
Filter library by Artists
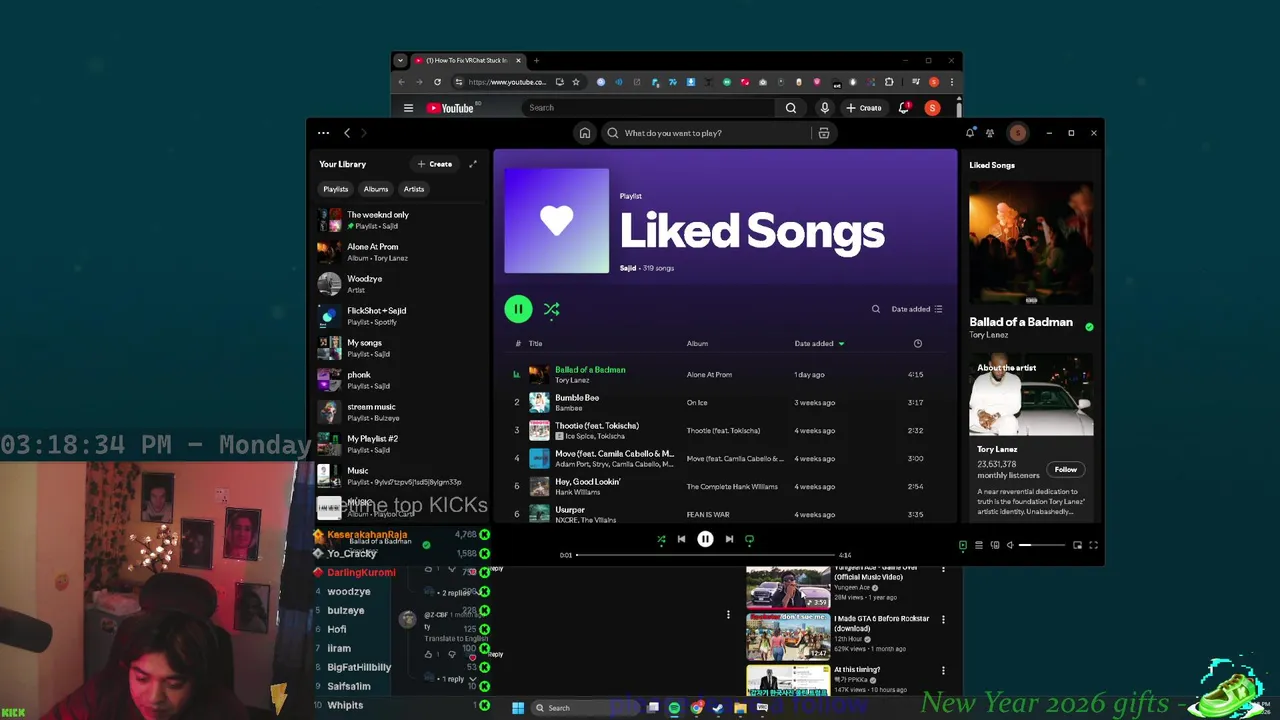coord(414,189)
